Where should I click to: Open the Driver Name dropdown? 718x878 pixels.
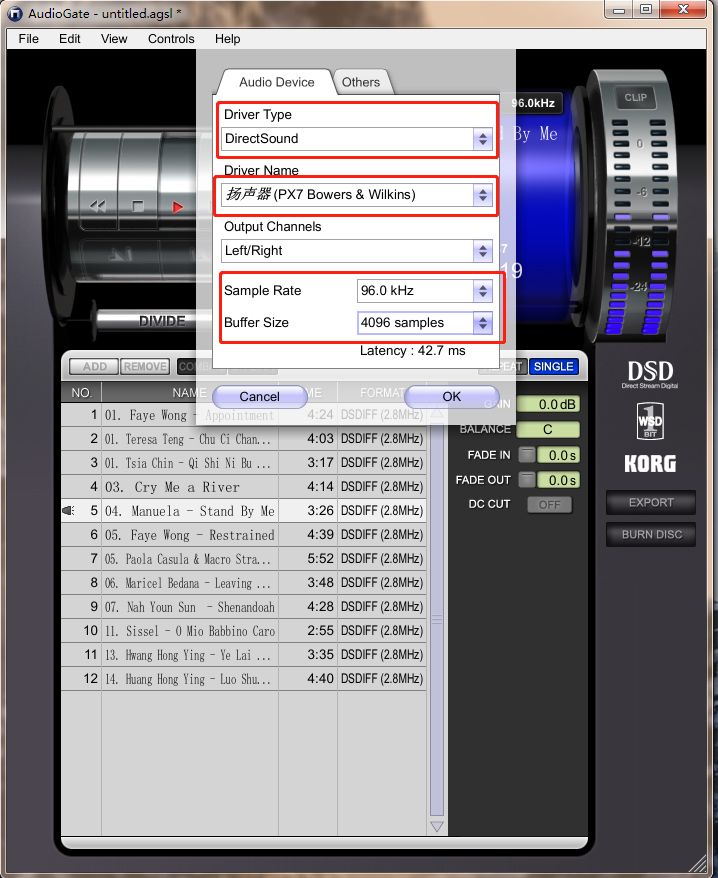[x=357, y=195]
